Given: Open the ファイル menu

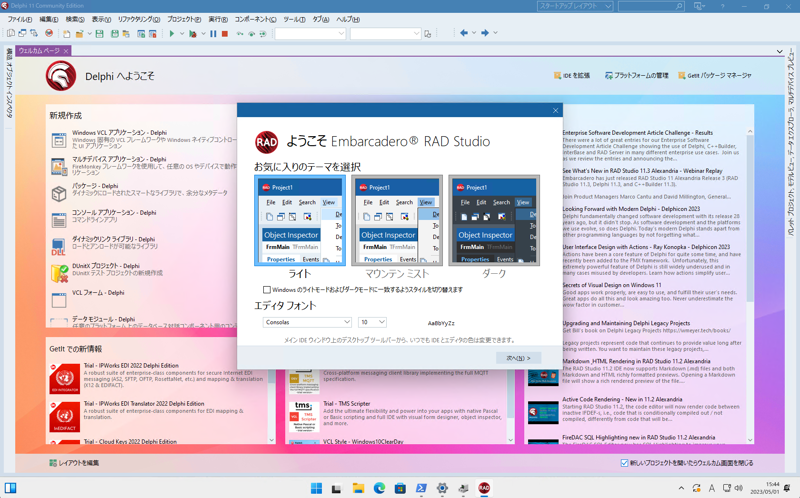Looking at the screenshot, I should tap(19, 19).
